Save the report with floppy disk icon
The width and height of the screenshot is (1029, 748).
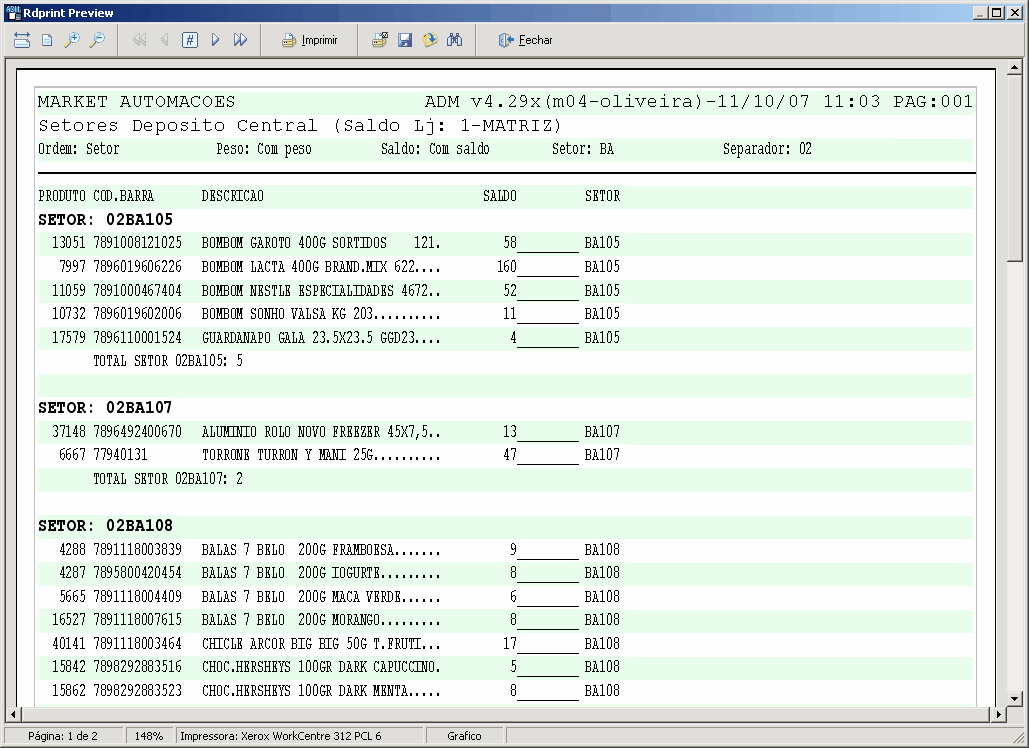[405, 40]
